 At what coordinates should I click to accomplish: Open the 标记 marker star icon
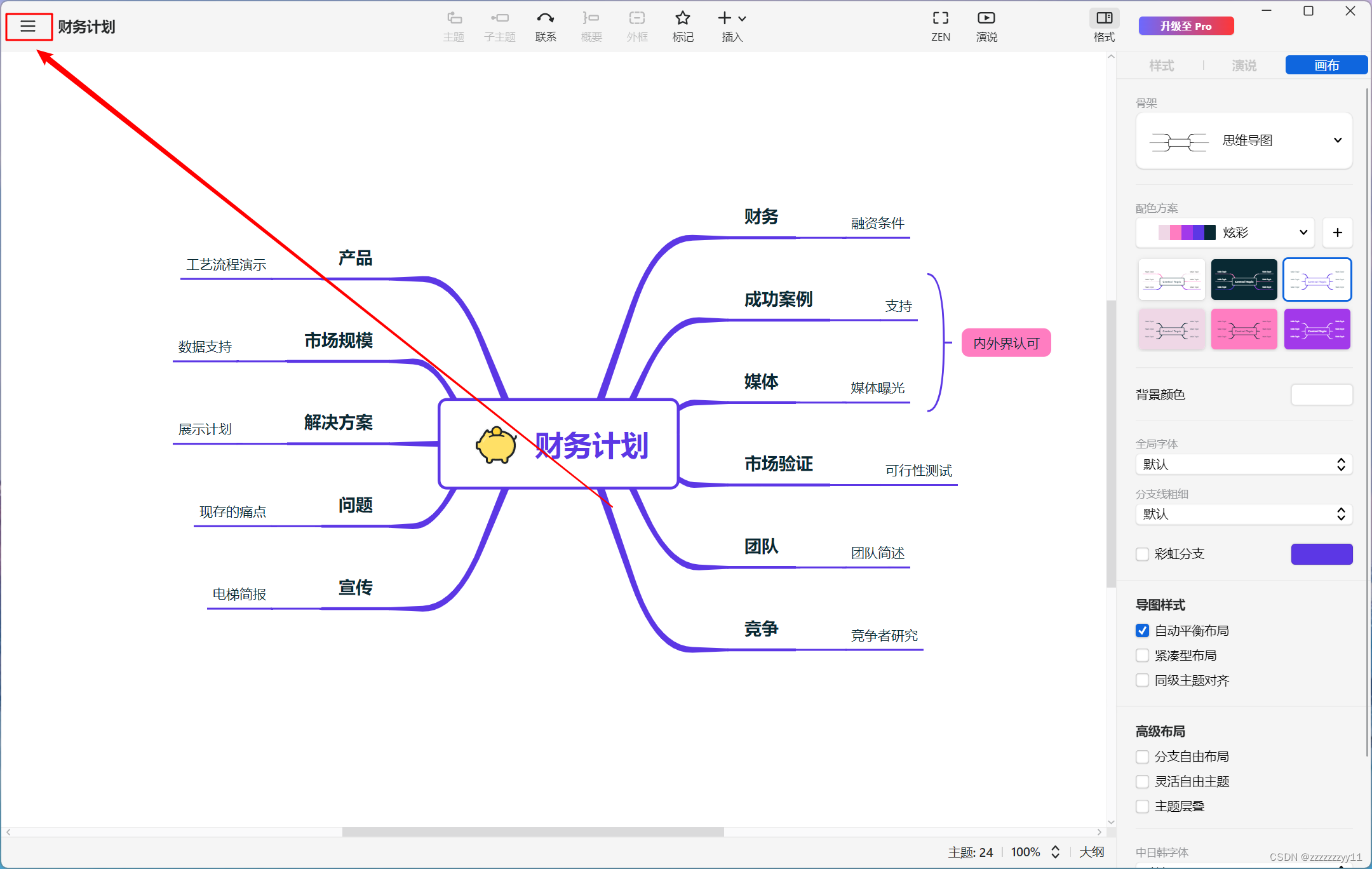683,19
